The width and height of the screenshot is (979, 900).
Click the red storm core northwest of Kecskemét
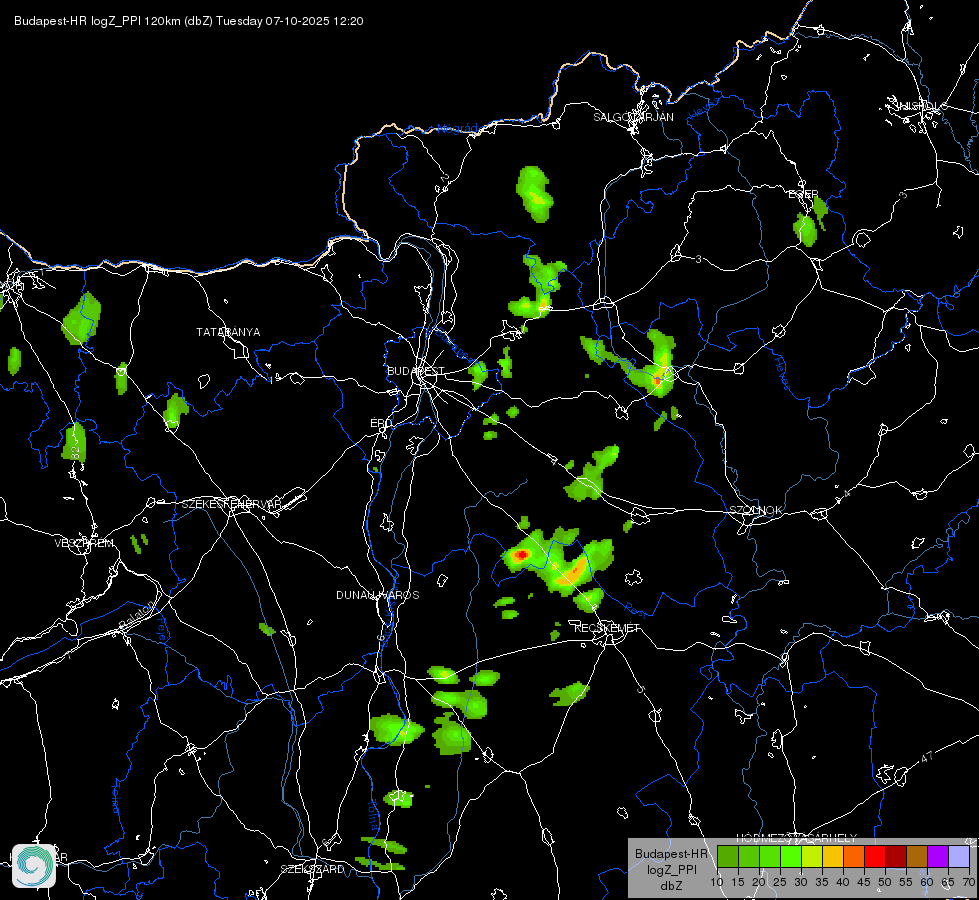click(x=521, y=554)
